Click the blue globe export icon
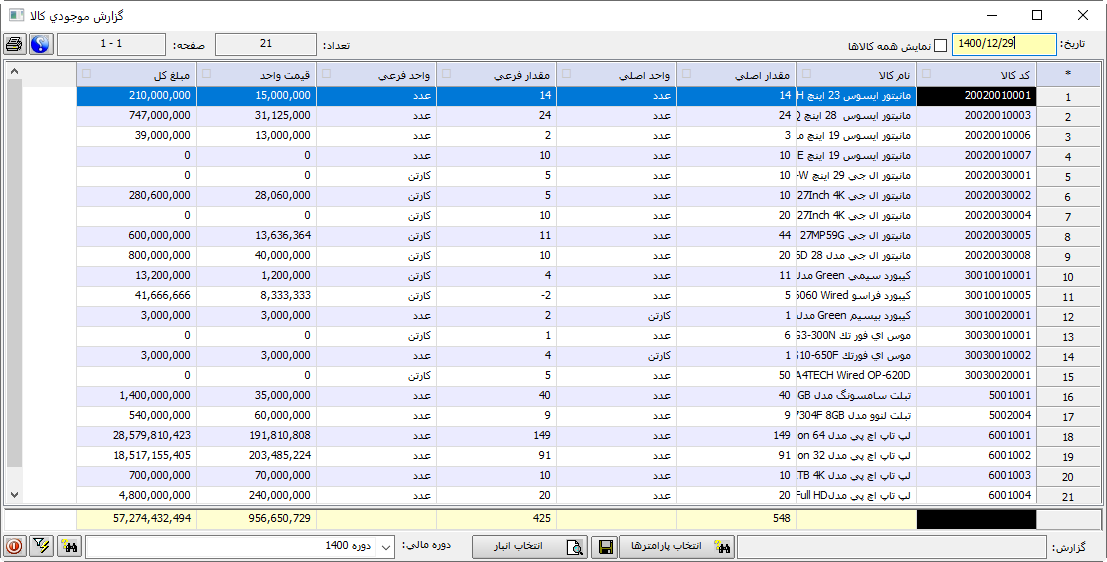Image resolution: width=1107 pixels, height=562 pixels. coord(40,45)
